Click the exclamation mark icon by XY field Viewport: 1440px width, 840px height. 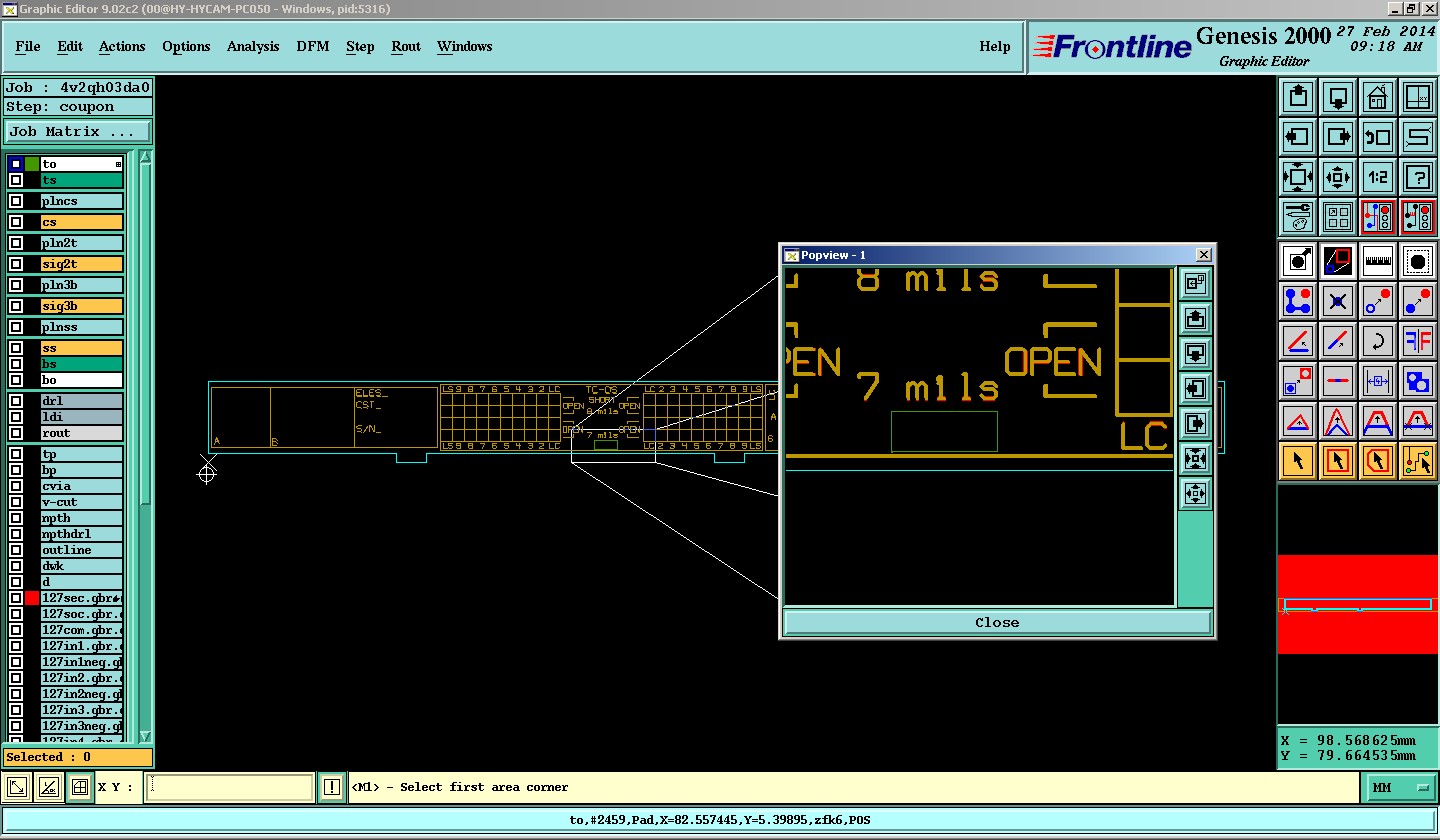tap(332, 788)
